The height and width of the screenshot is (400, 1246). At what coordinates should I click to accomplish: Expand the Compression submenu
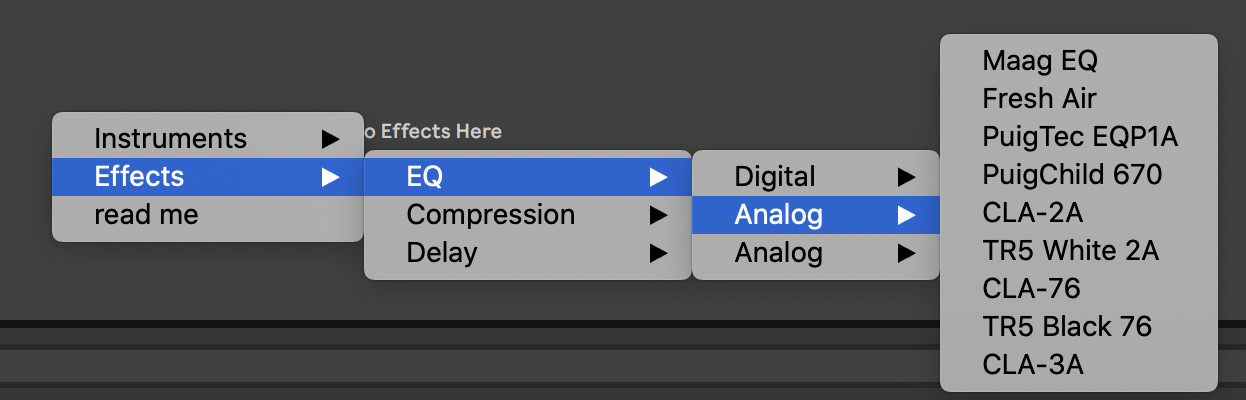tap(527, 214)
